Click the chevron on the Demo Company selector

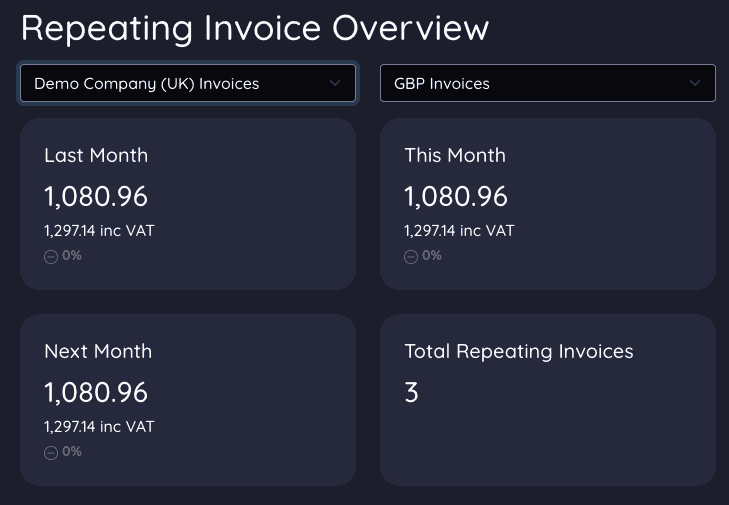tap(335, 84)
